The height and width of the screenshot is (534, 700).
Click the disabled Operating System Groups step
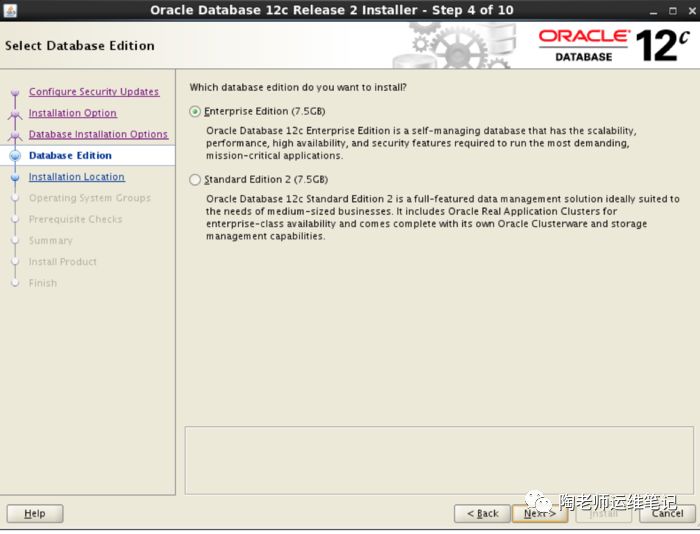click(x=90, y=198)
